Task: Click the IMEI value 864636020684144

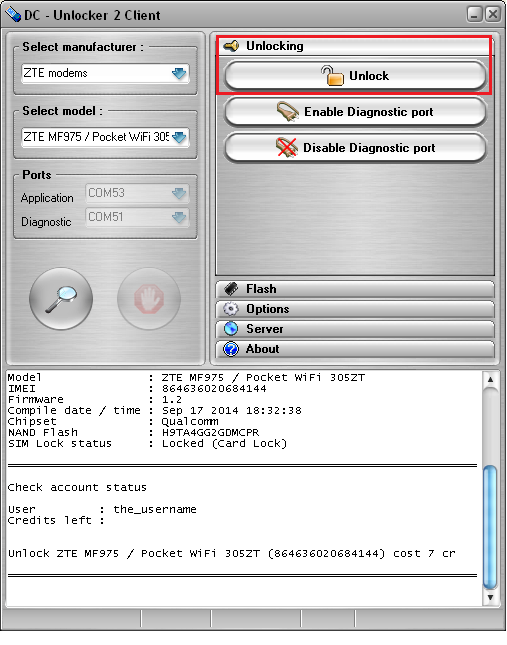Action: pyautogui.click(x=214, y=389)
